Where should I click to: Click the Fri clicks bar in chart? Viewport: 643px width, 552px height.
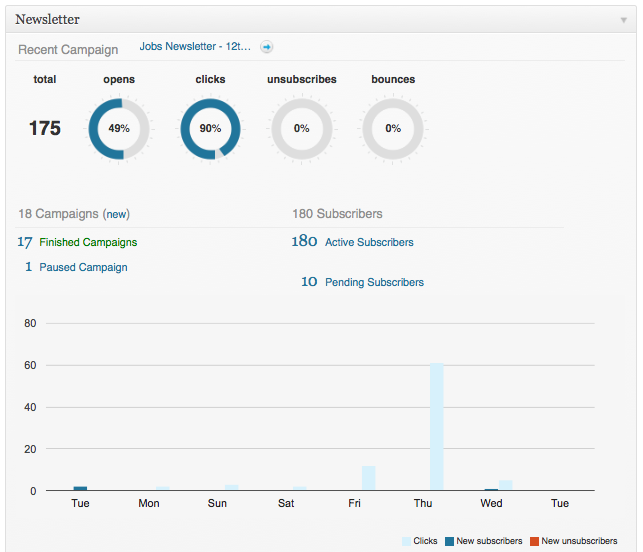click(x=368, y=478)
